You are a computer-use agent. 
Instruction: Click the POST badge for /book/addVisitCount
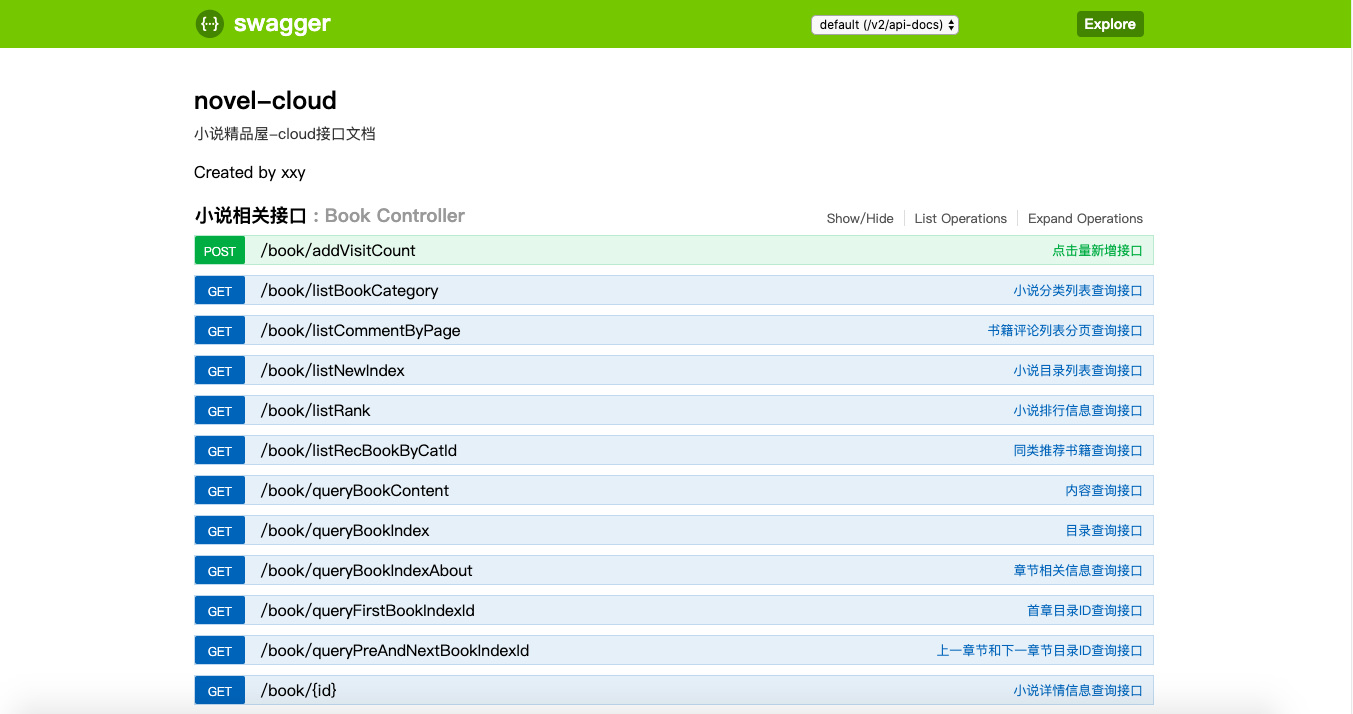[220, 251]
